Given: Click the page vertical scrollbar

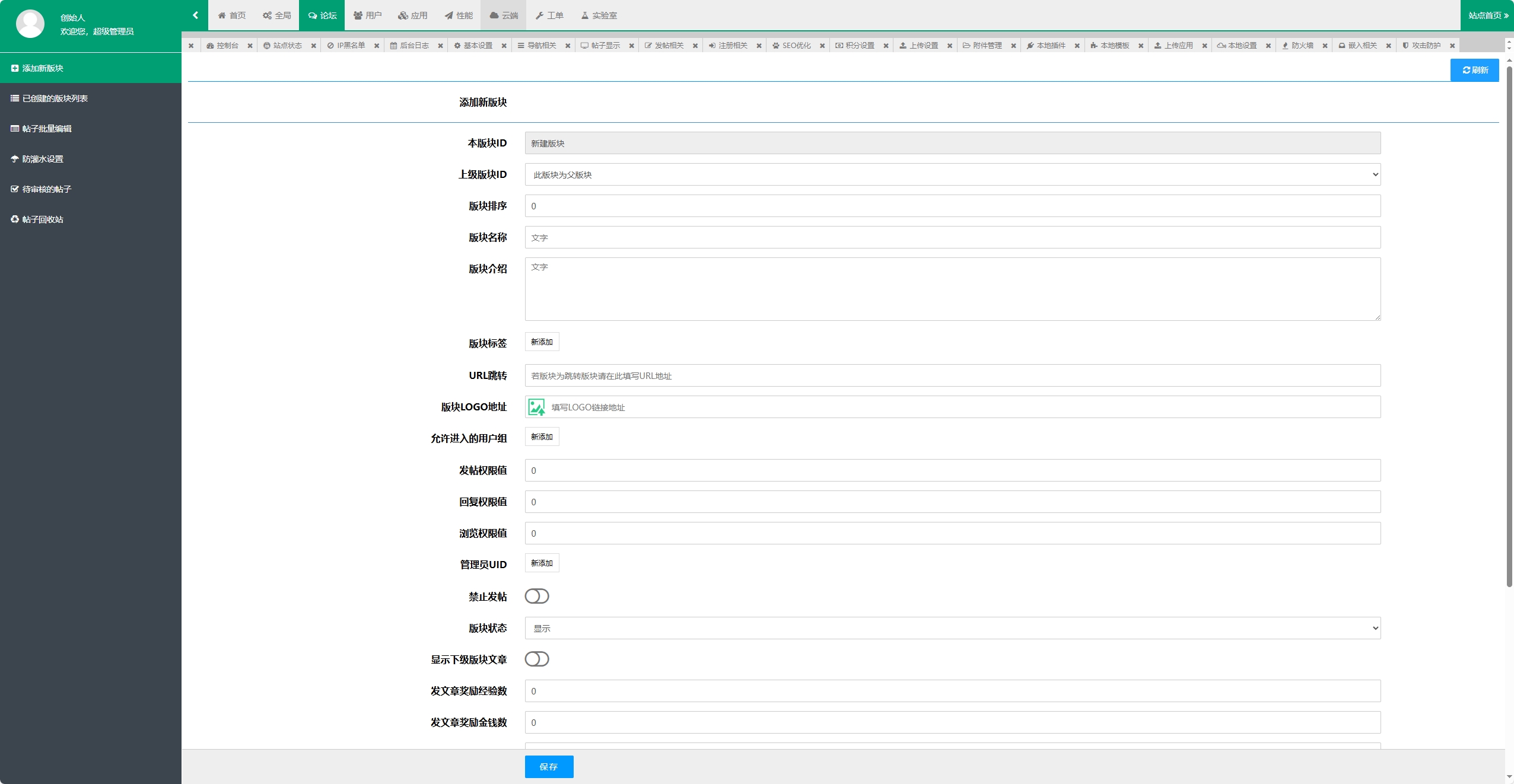Looking at the screenshot, I should click(1509, 326).
